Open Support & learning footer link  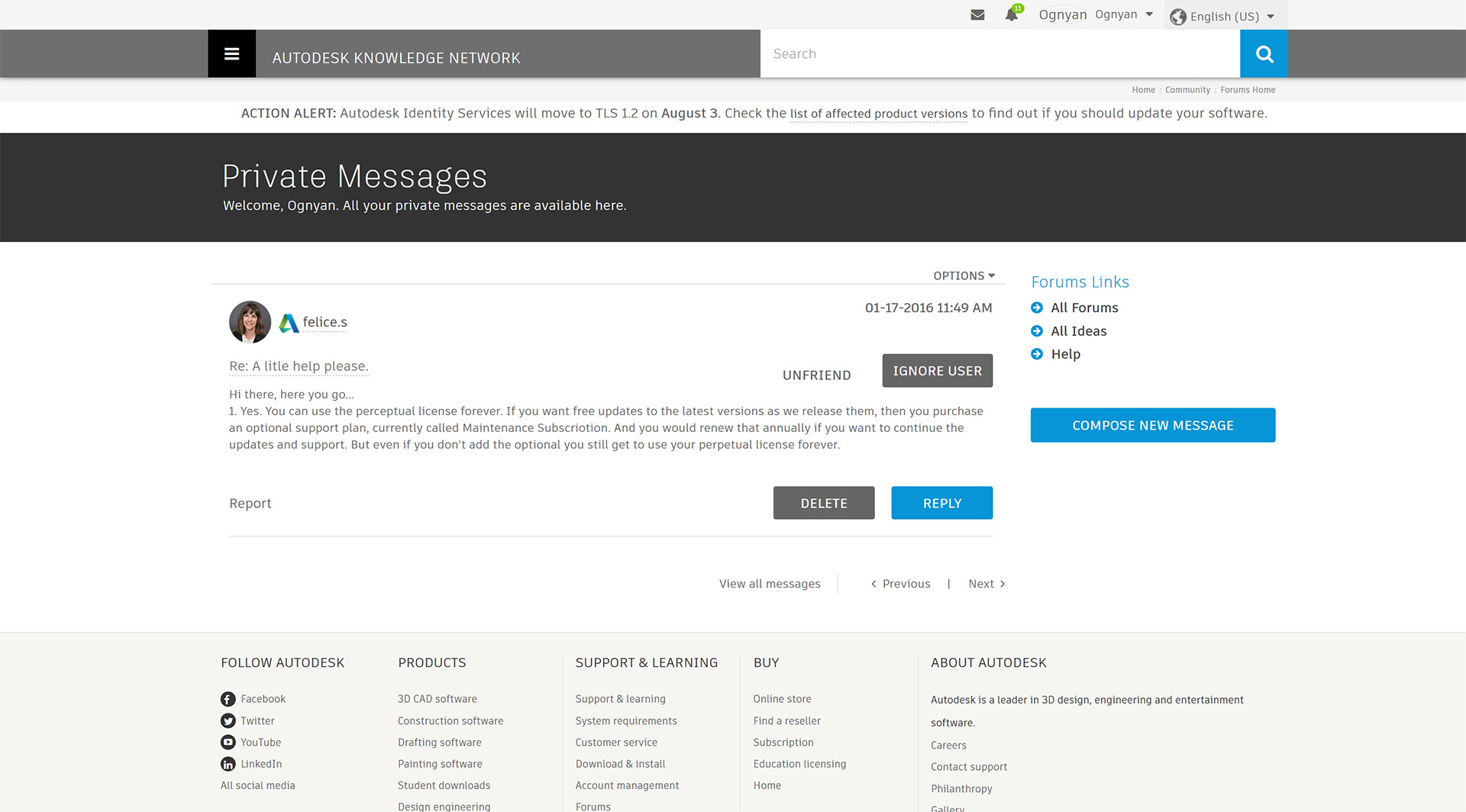[620, 699]
